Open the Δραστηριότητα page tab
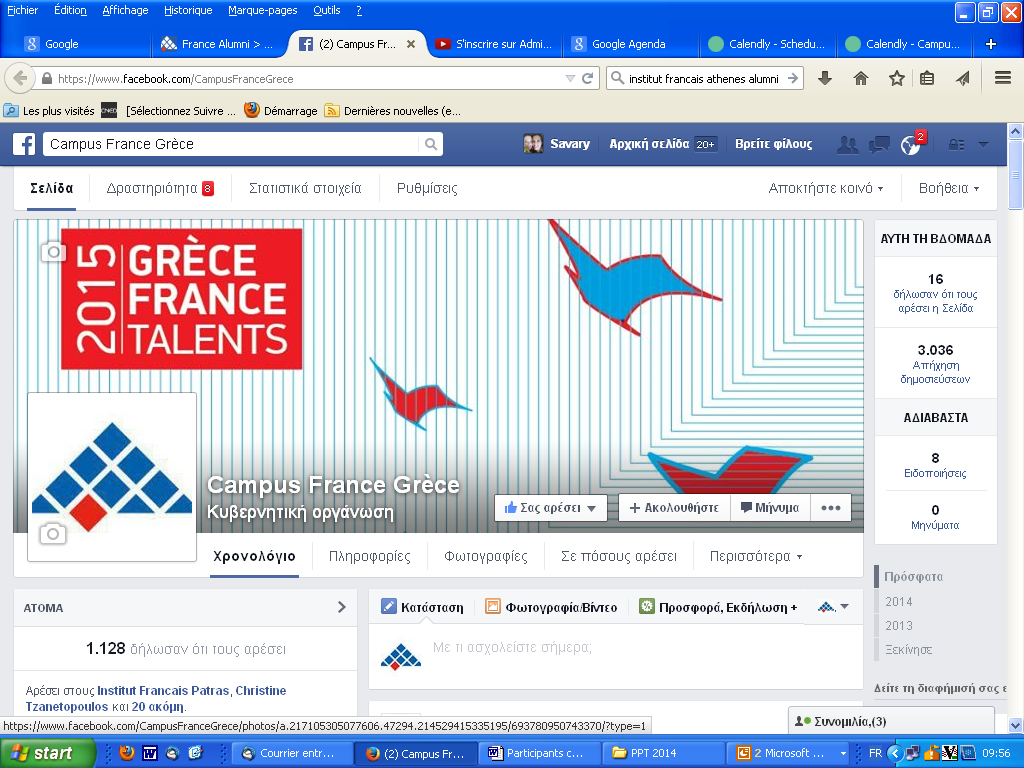 (x=160, y=188)
